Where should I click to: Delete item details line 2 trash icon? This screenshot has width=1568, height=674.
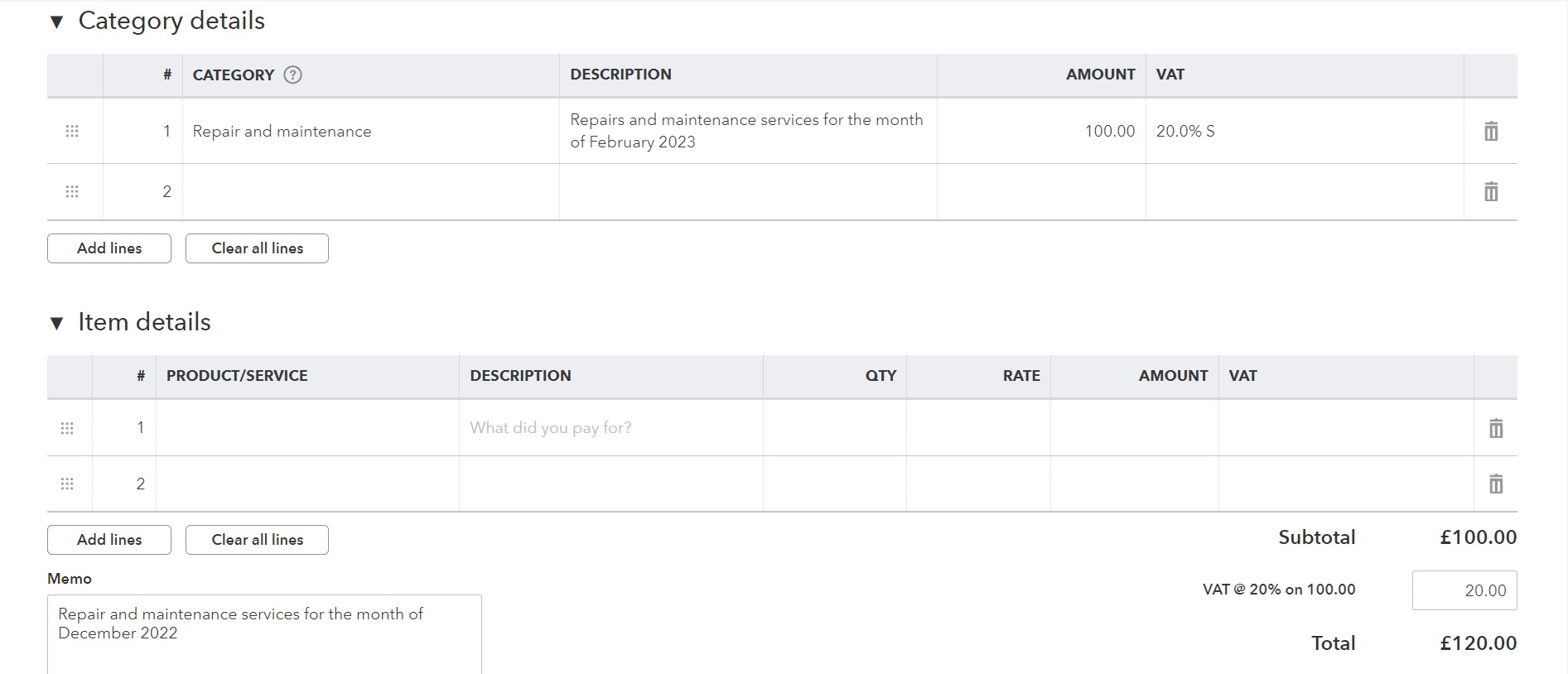tap(1495, 484)
